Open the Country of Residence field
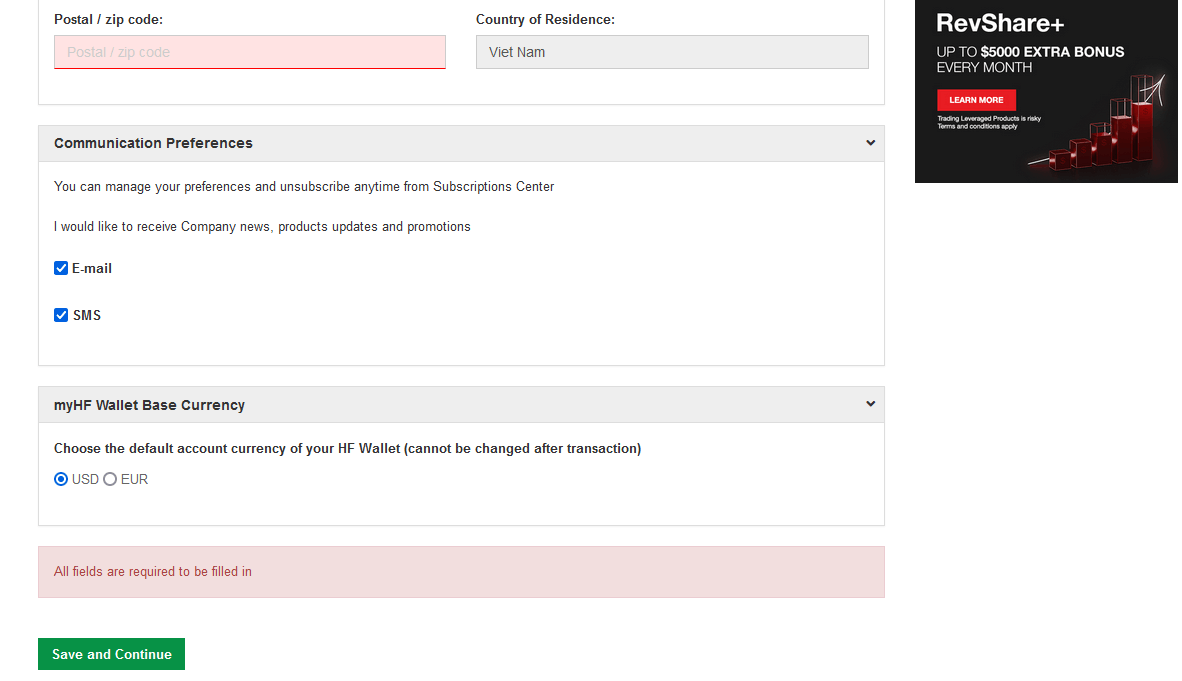This screenshot has height=681, width=1182. click(672, 52)
